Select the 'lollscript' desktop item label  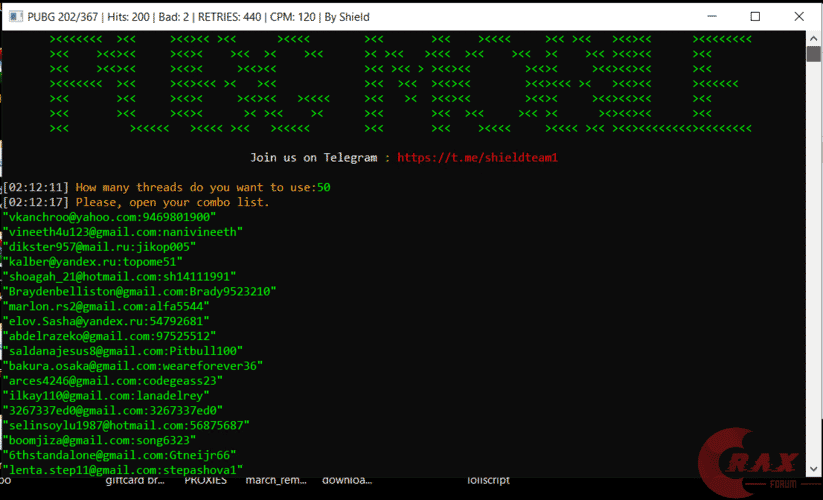click(488, 480)
